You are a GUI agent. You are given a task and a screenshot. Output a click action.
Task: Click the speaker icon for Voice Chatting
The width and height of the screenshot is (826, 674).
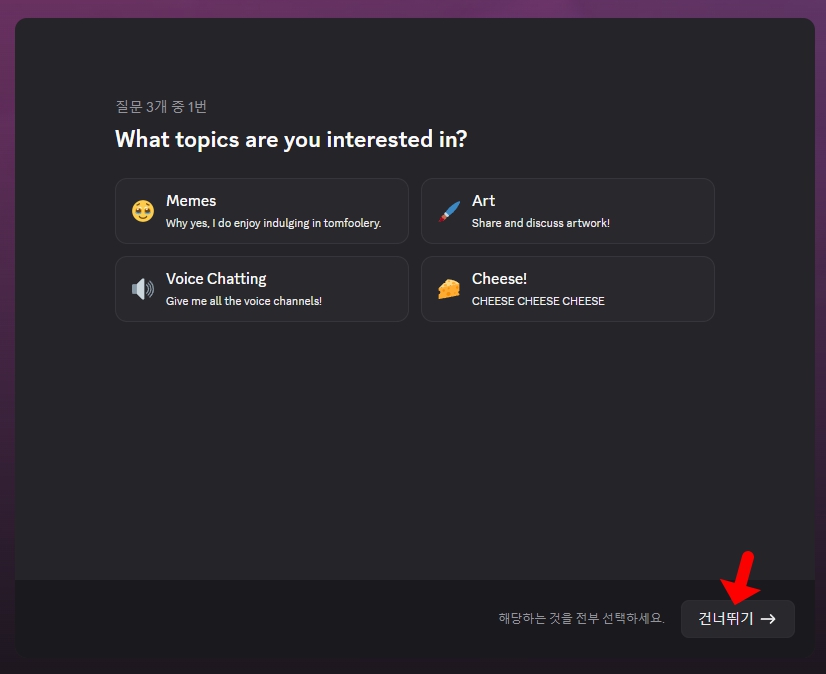[x=142, y=289]
